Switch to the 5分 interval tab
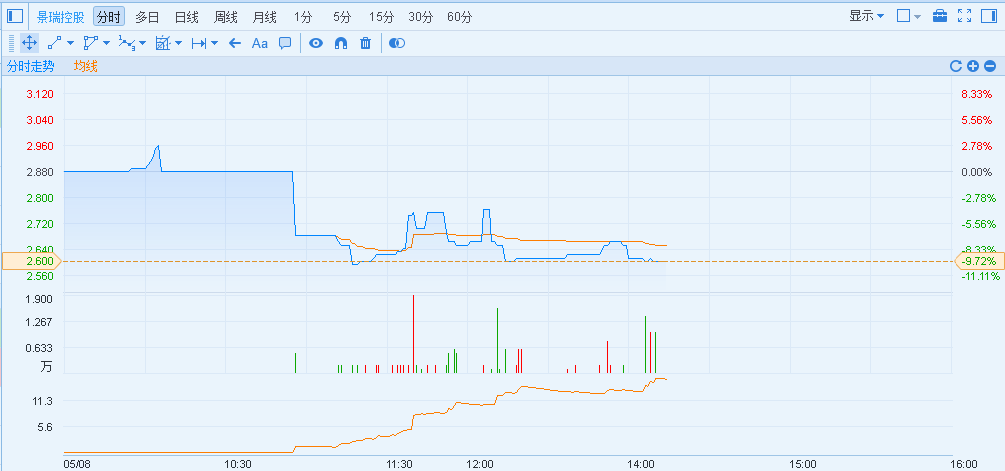The width and height of the screenshot is (1005, 471). coord(342,17)
